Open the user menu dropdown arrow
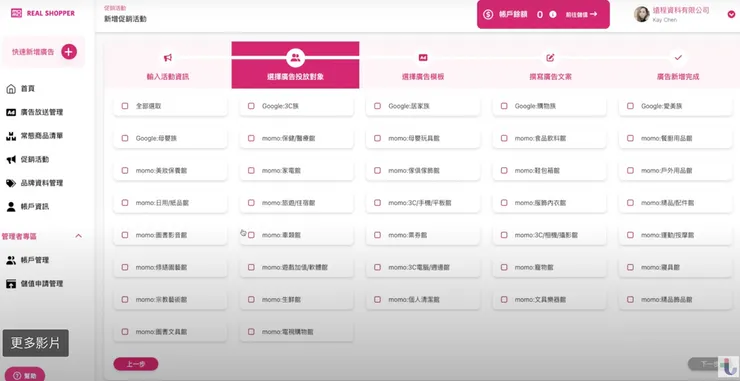This screenshot has height=381, width=740. tap(731, 14)
